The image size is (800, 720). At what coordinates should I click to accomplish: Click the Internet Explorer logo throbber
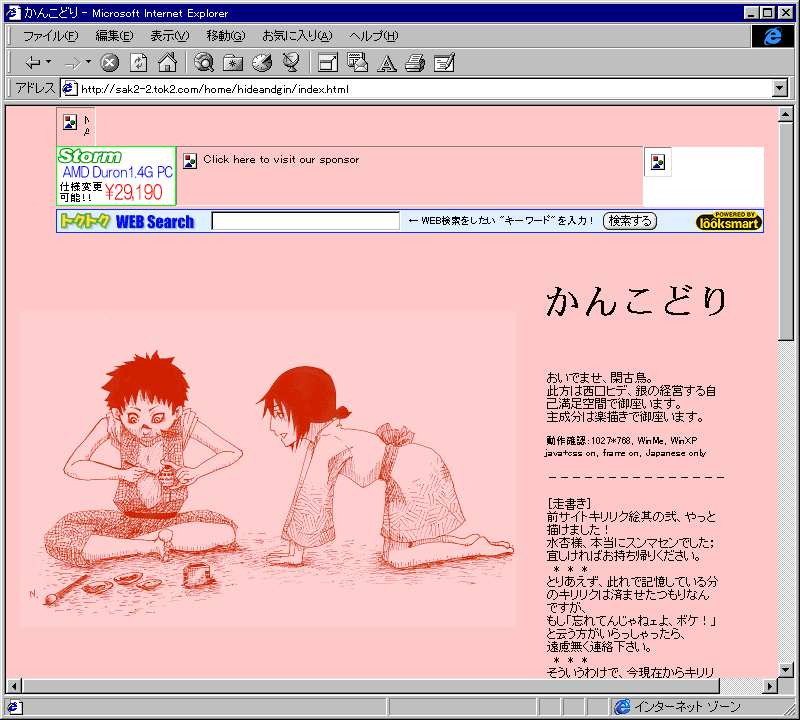point(772,36)
